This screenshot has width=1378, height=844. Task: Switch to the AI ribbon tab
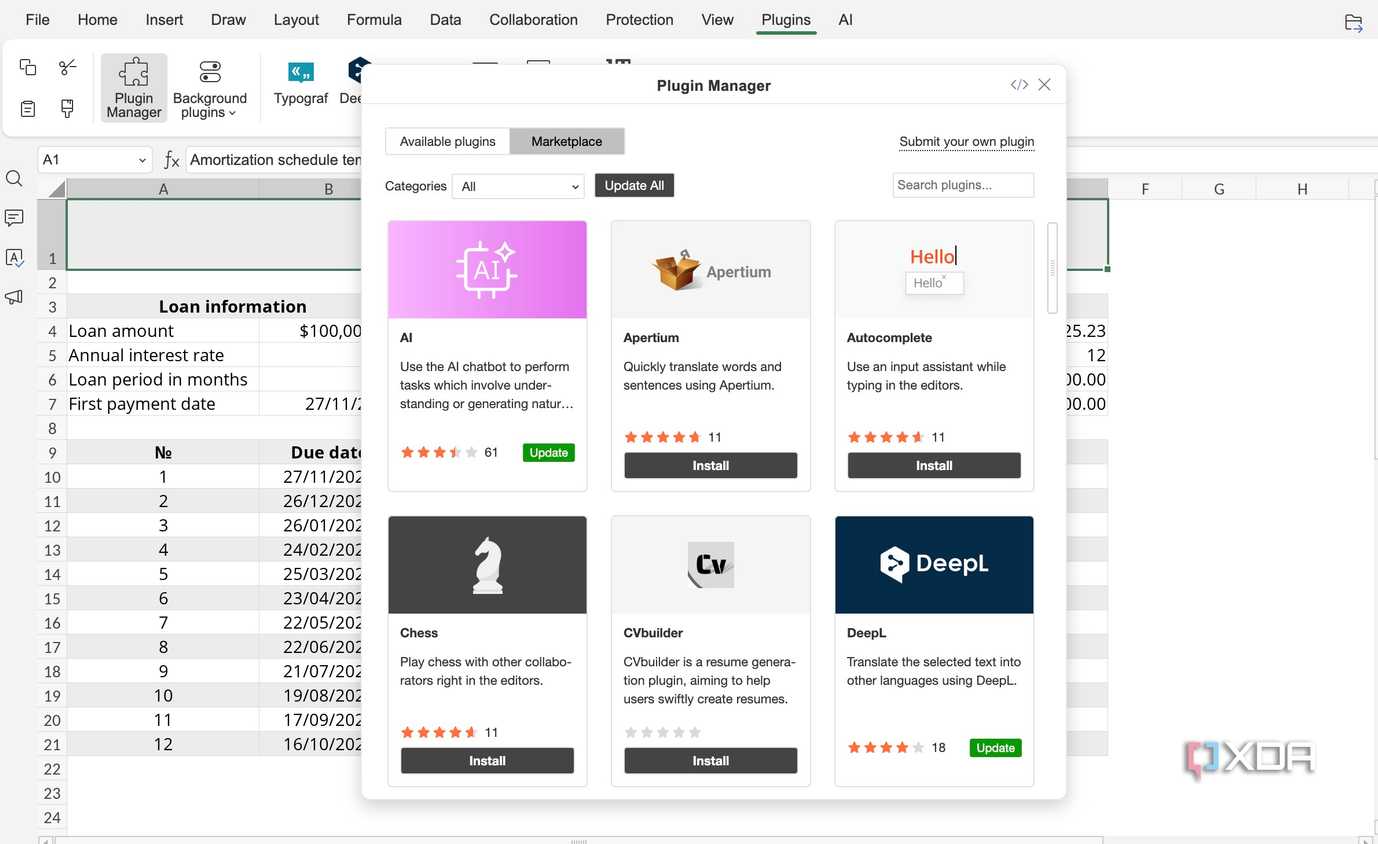tap(845, 20)
